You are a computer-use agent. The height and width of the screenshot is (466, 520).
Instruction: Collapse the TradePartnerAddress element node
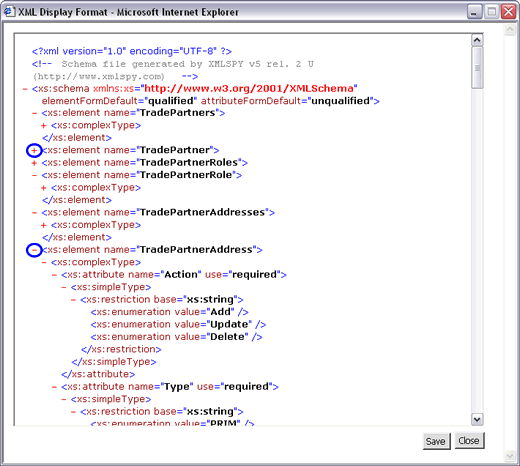(34, 250)
